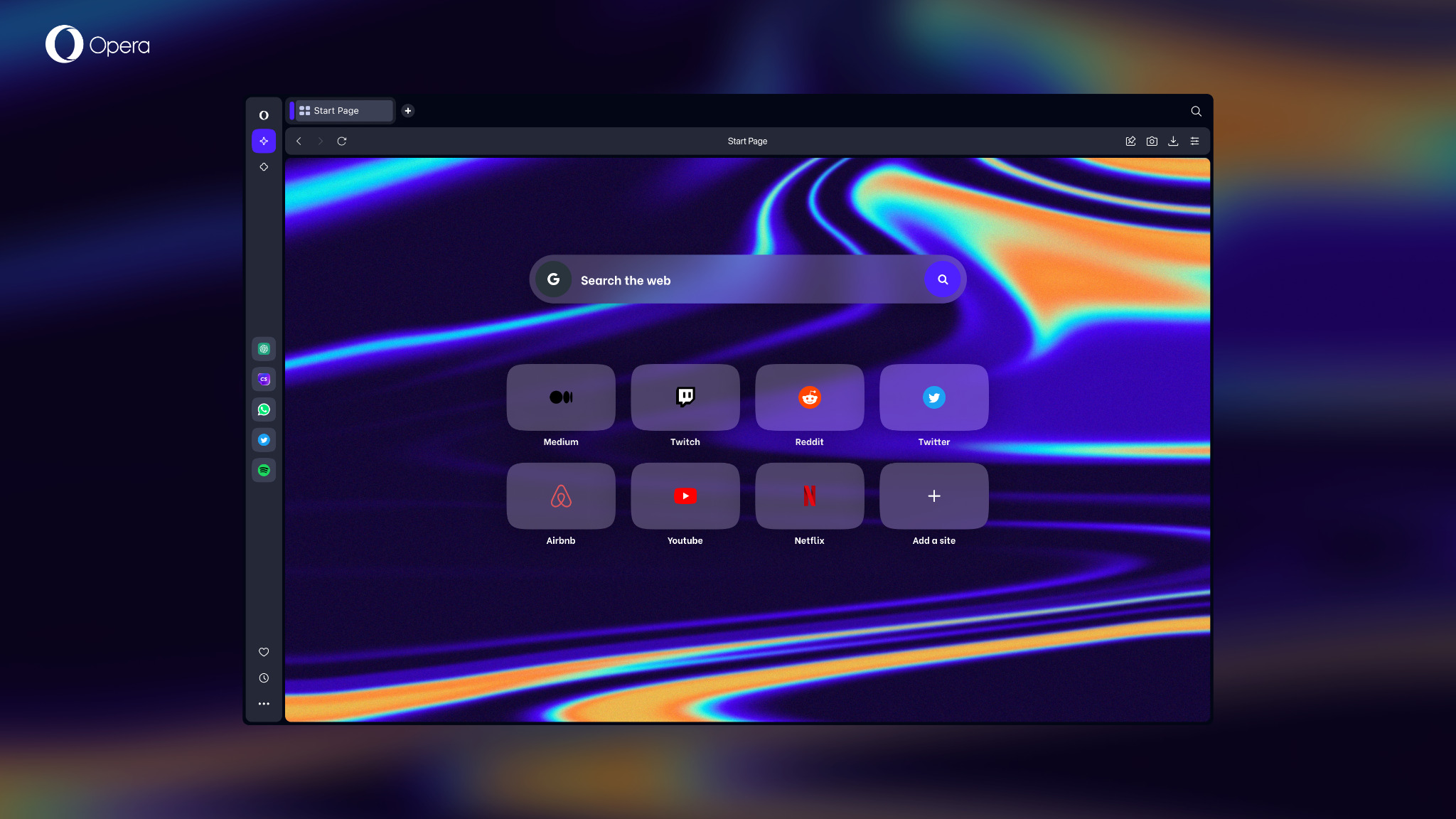Click the page search icon top-right

click(1196, 111)
